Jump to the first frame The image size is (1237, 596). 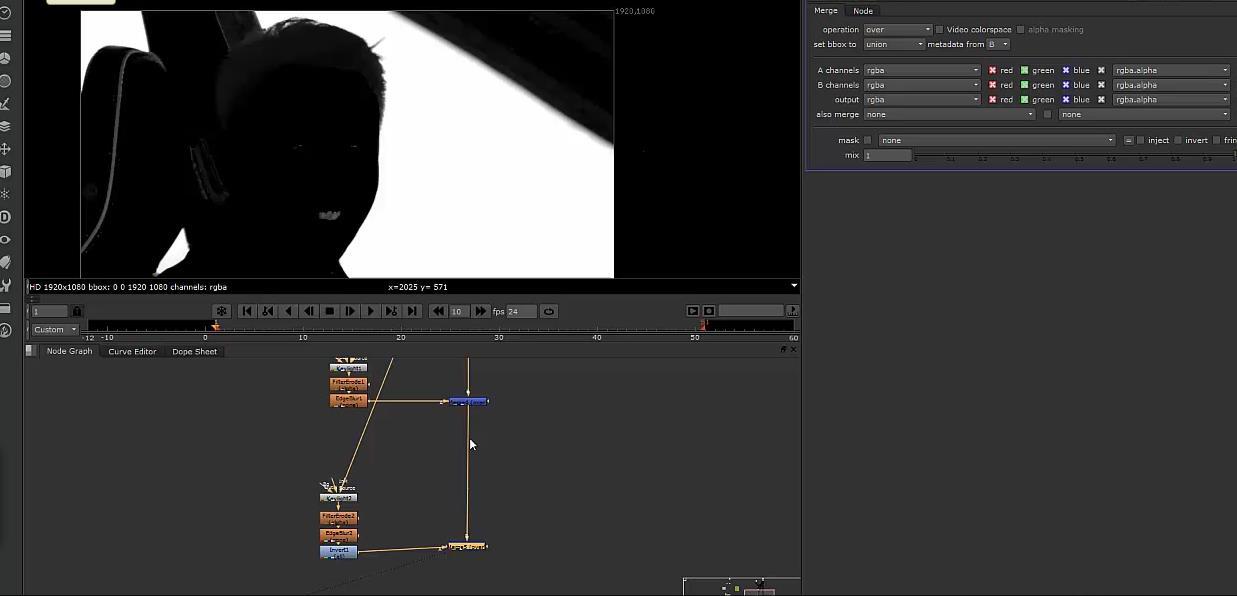247,311
